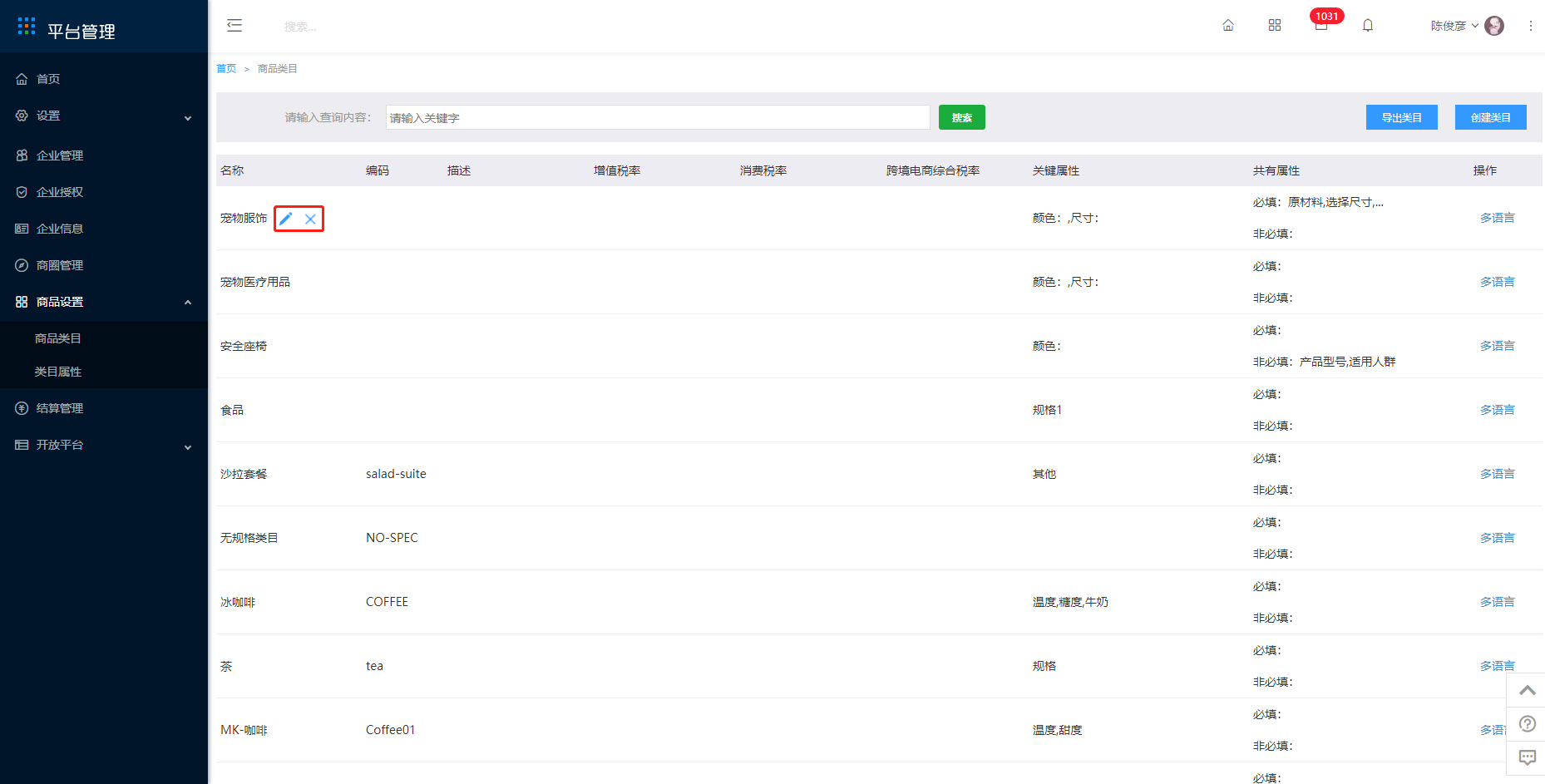Click the 名称 column header

point(232,170)
